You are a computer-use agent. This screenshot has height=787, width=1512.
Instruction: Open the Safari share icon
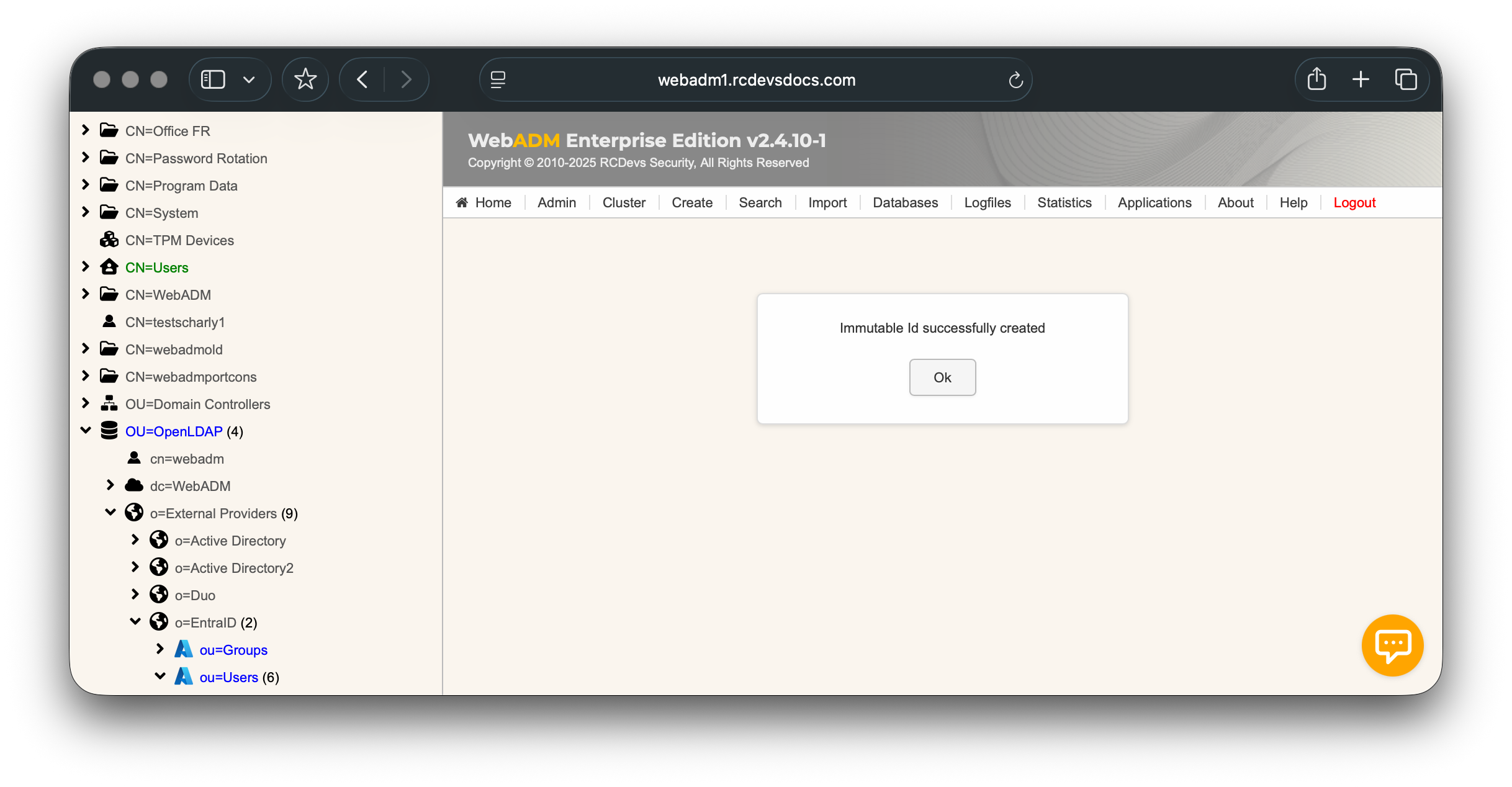[x=1316, y=79]
